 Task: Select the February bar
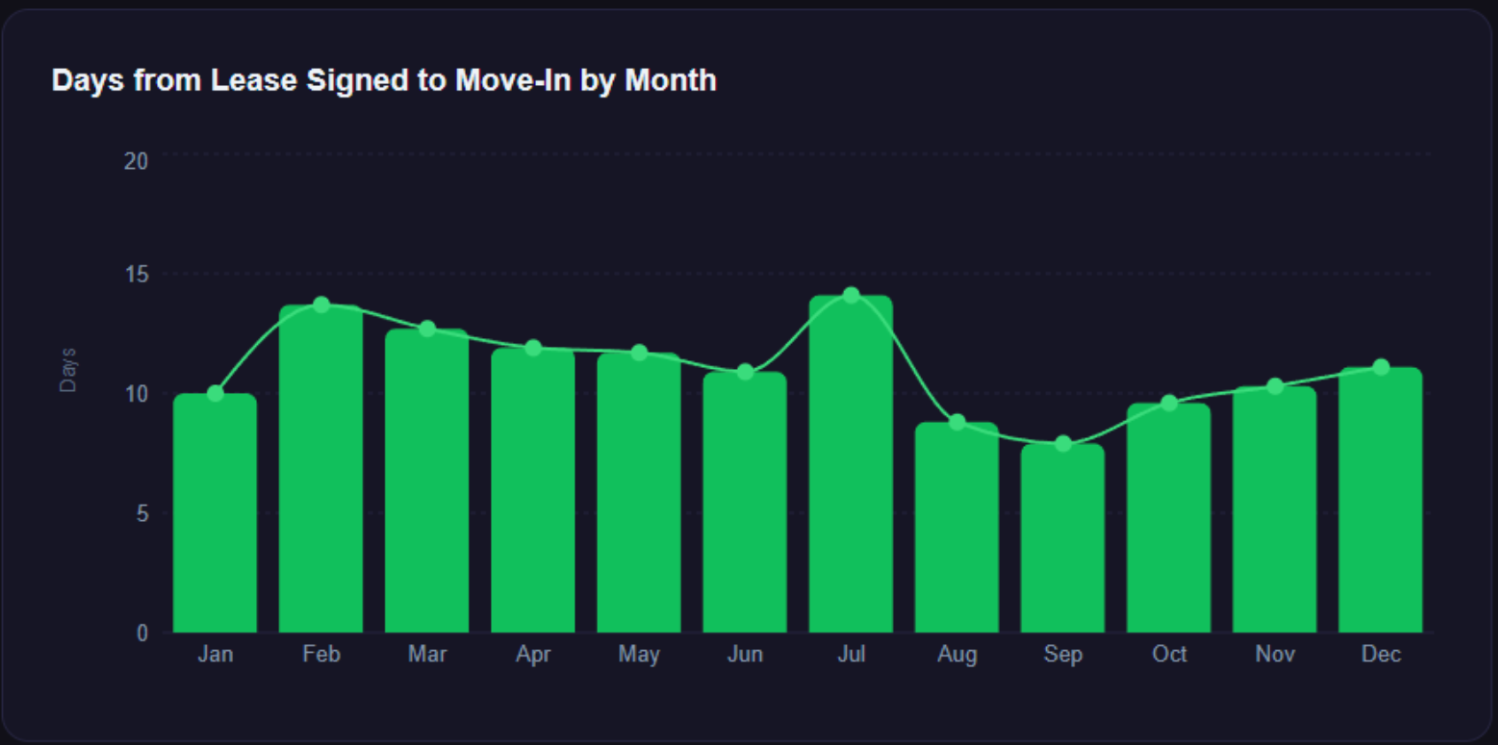click(x=321, y=470)
